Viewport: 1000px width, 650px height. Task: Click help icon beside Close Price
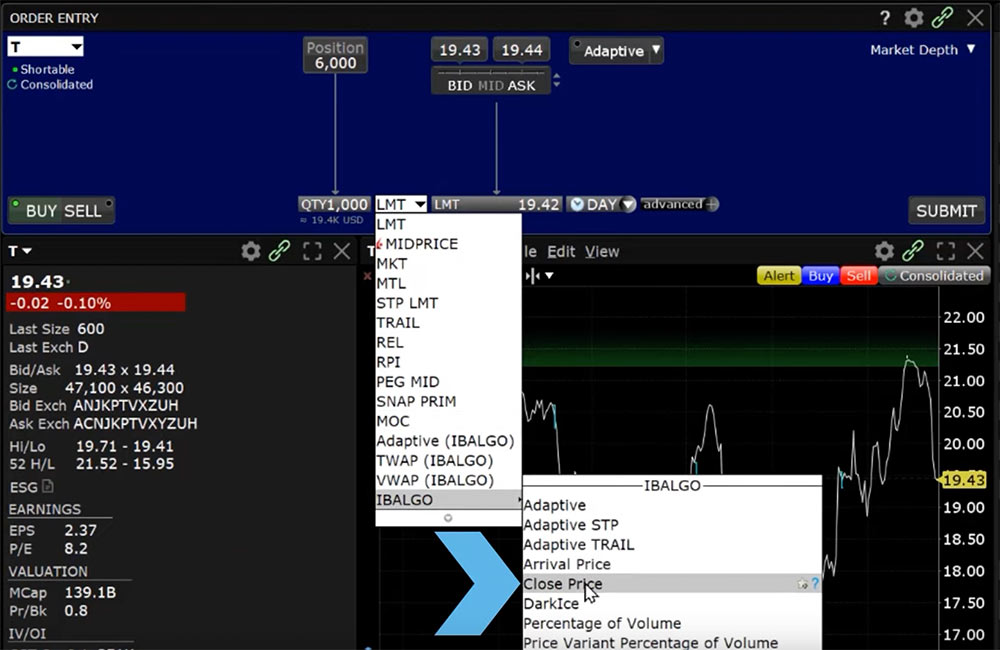point(814,584)
